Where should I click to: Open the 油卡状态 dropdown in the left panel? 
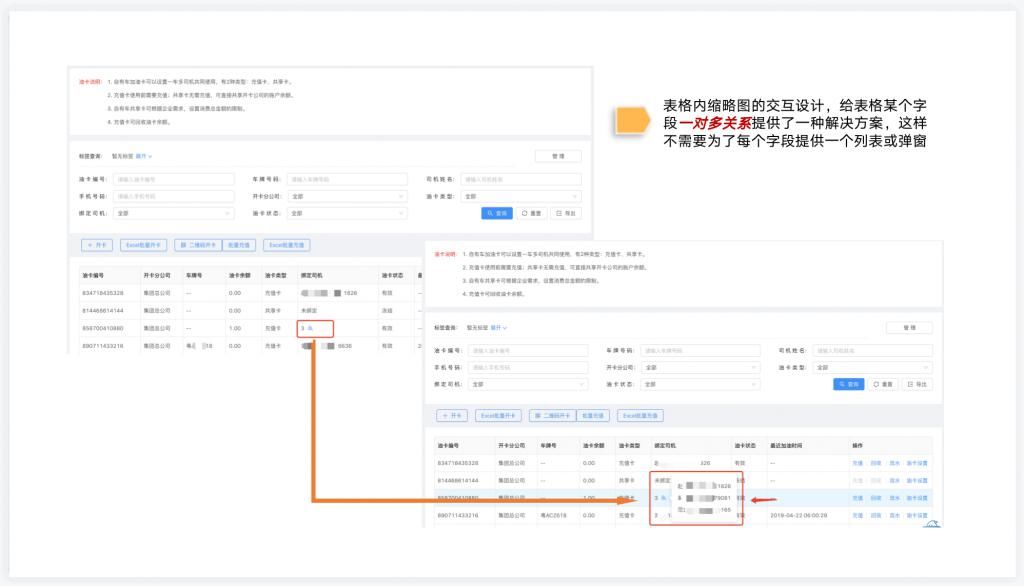[x=347, y=213]
